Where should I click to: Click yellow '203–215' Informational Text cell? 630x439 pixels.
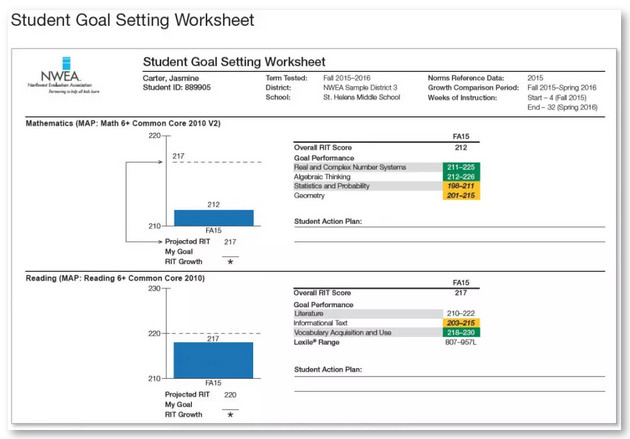click(x=461, y=323)
